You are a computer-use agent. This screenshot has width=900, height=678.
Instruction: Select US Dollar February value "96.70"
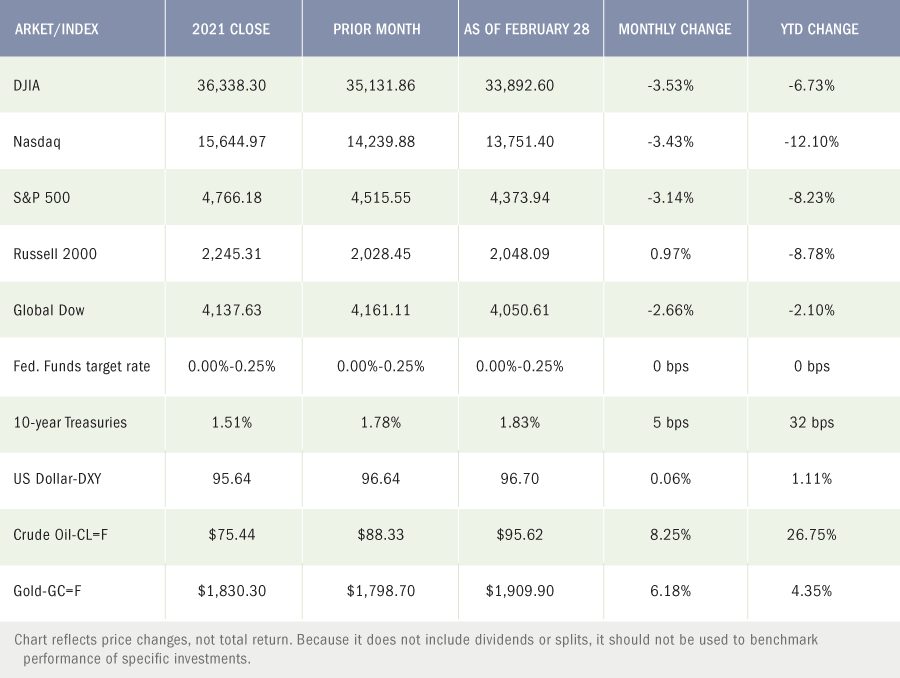[x=519, y=479]
